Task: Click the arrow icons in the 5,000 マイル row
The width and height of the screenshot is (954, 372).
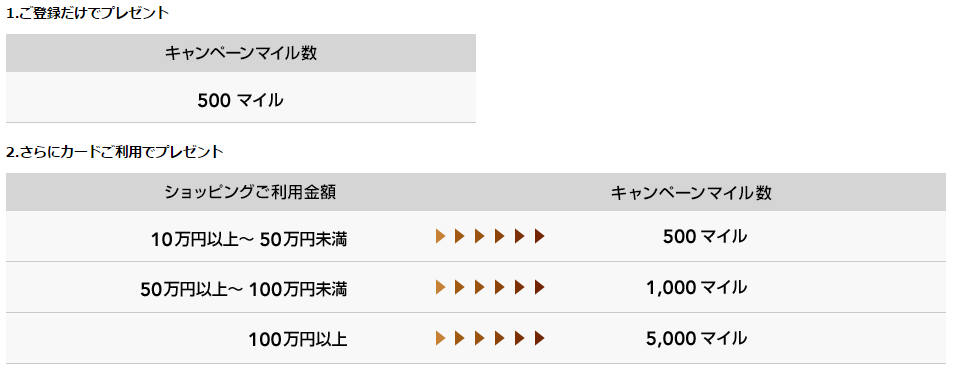Action: pos(490,338)
